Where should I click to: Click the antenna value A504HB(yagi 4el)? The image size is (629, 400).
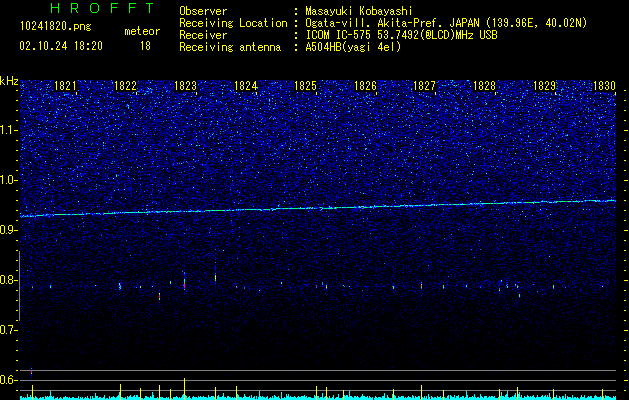click(x=353, y=47)
